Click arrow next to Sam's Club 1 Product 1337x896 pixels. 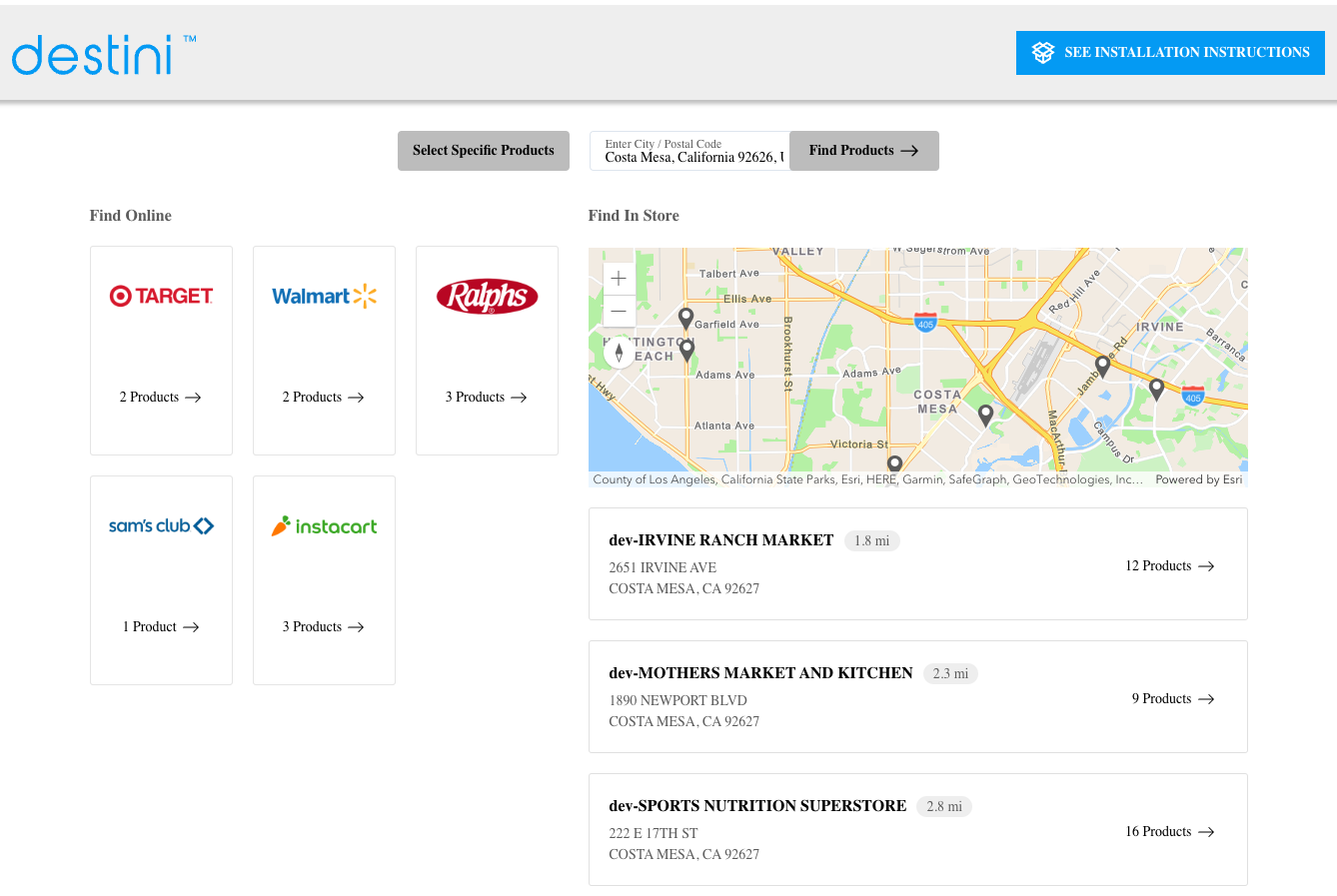(x=191, y=627)
